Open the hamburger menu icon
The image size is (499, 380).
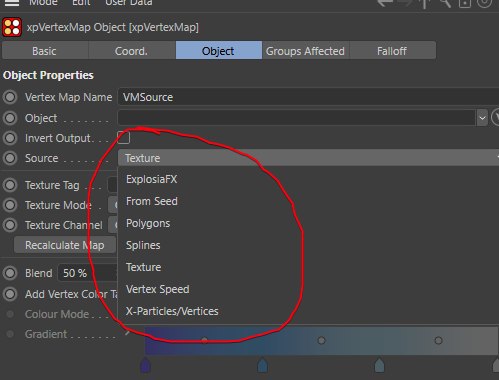[x=12, y=3]
